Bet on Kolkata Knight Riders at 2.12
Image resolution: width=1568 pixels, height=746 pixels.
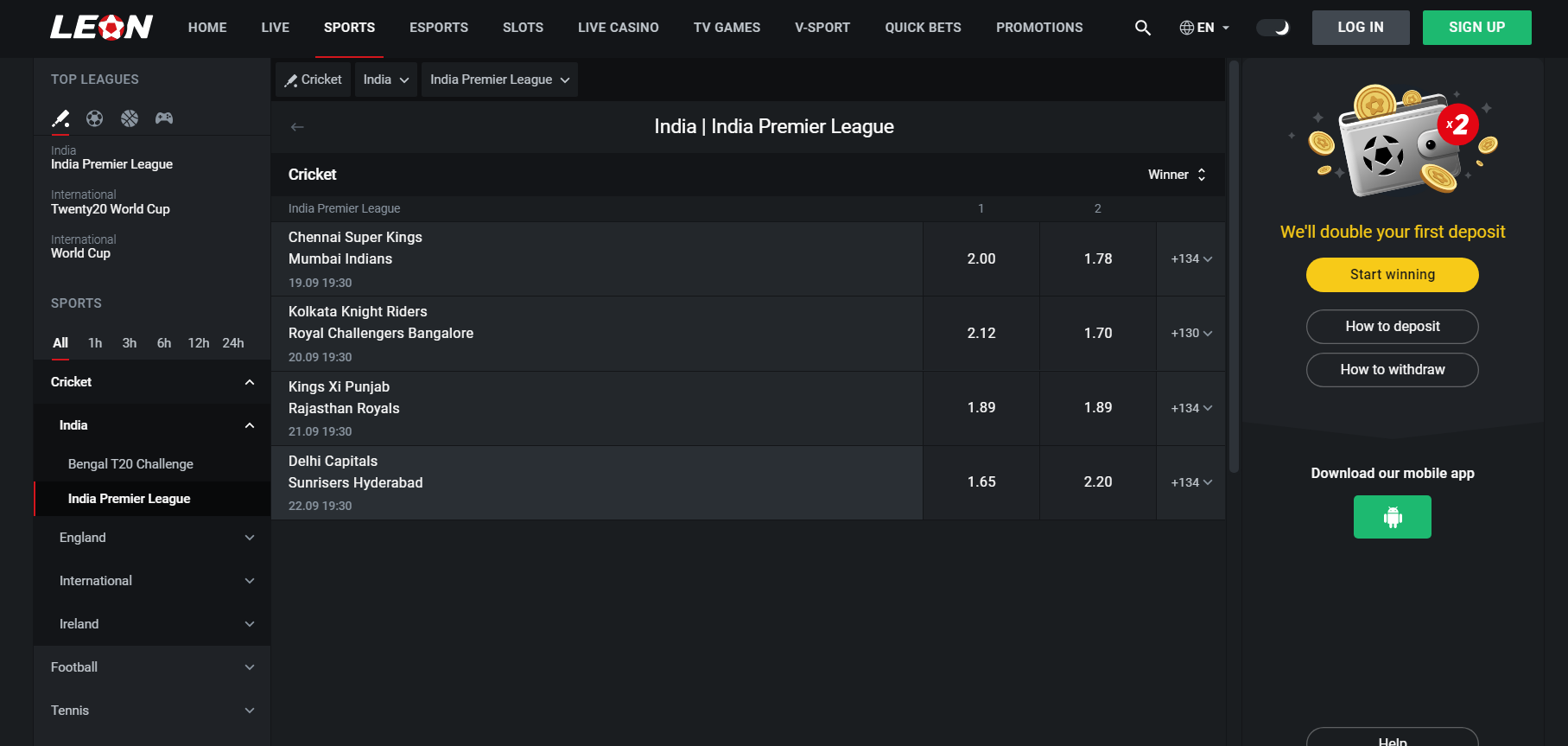pos(981,334)
